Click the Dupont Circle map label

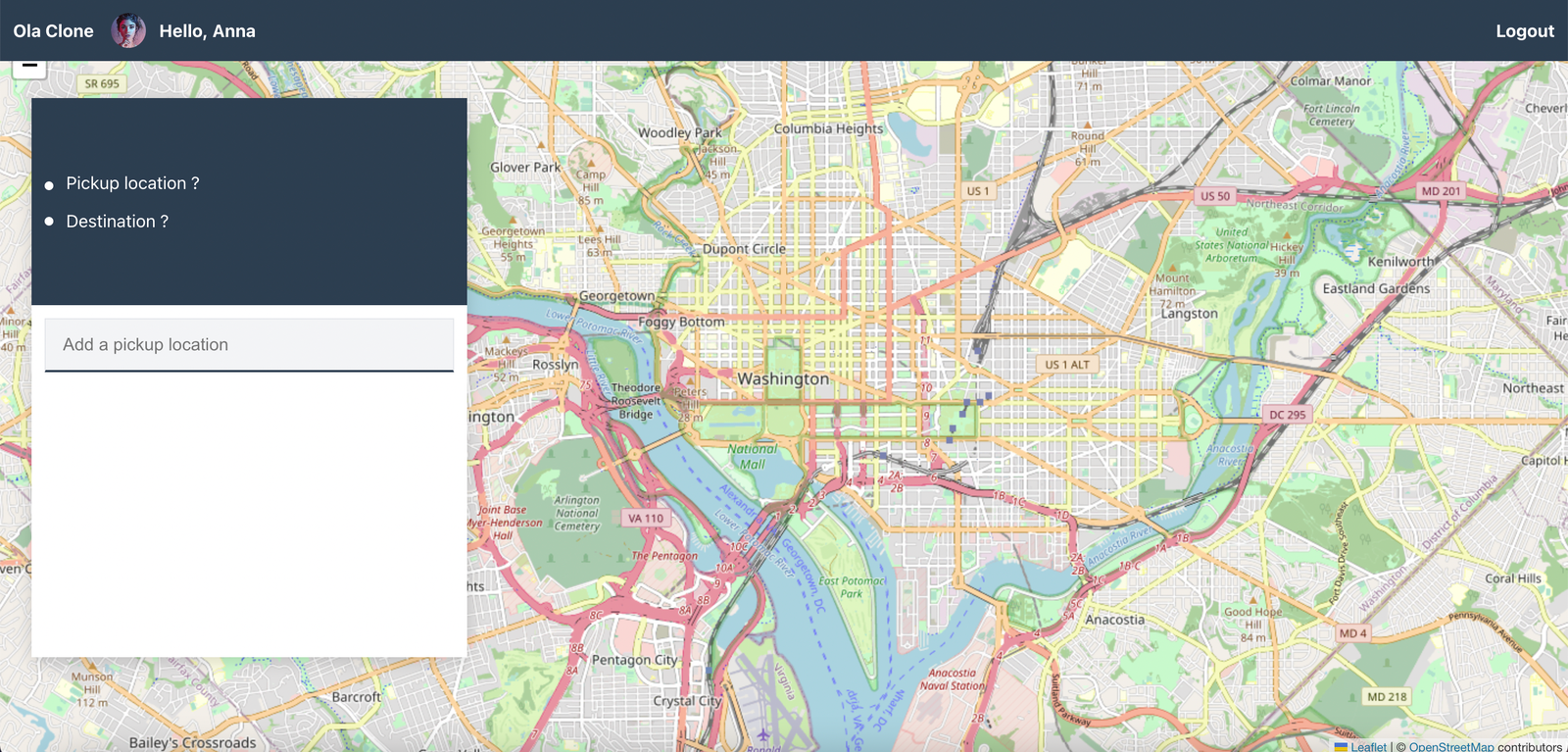pyautogui.click(x=744, y=249)
